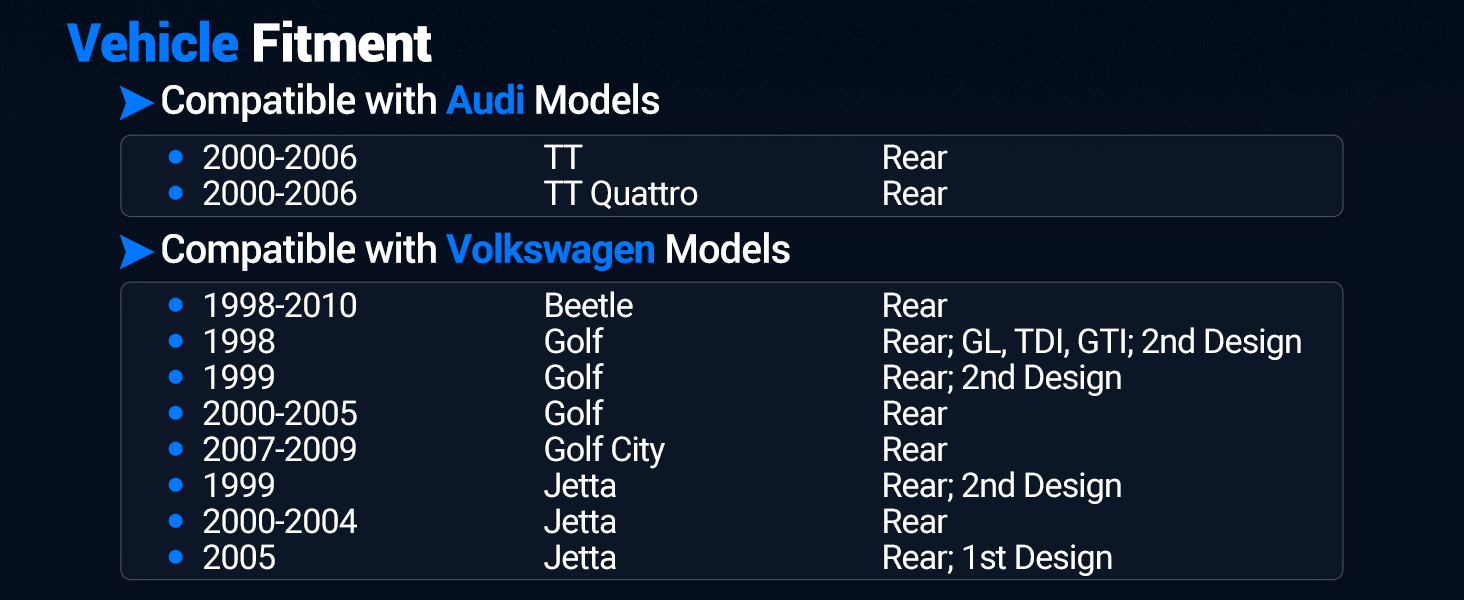Click "Rear; GL, TDI, GTI; 2nd Design" text
The height and width of the screenshot is (600, 1464).
pyautogui.click(x=1092, y=342)
